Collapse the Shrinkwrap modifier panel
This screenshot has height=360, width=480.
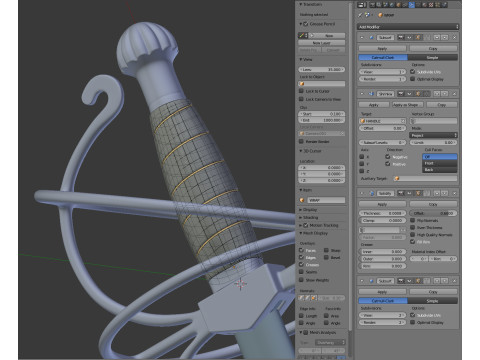point(362,94)
